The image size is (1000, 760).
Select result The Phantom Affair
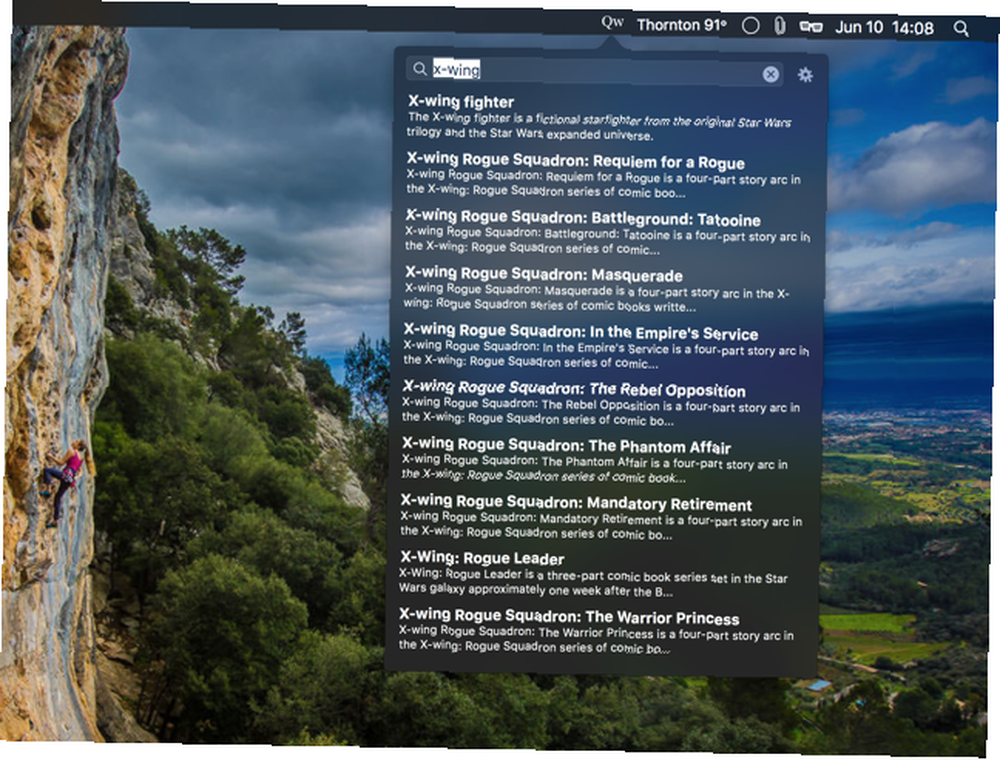click(x=597, y=460)
